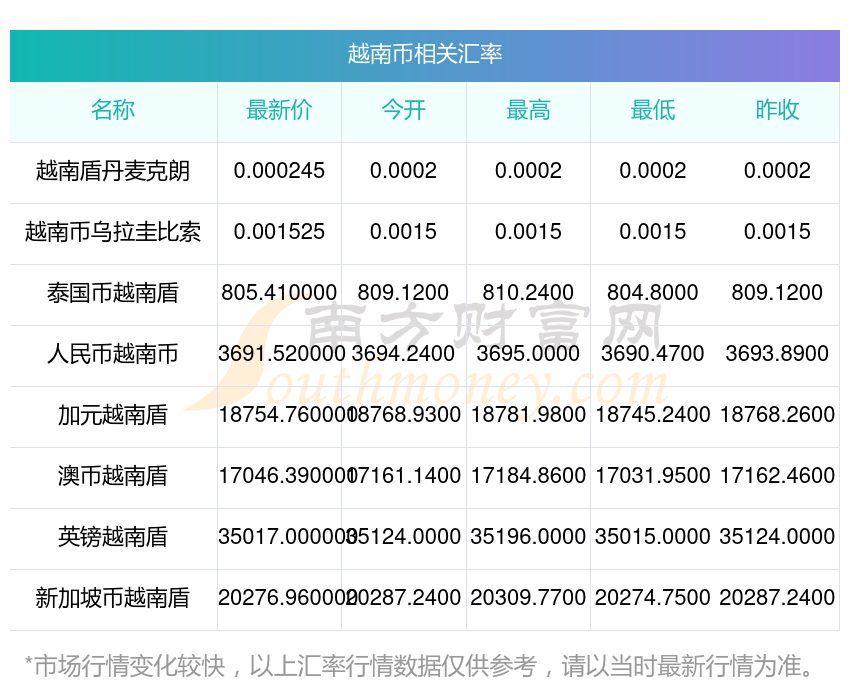
Task: Open the 越南盾丹麦克朗 row name
Action: tap(113, 171)
